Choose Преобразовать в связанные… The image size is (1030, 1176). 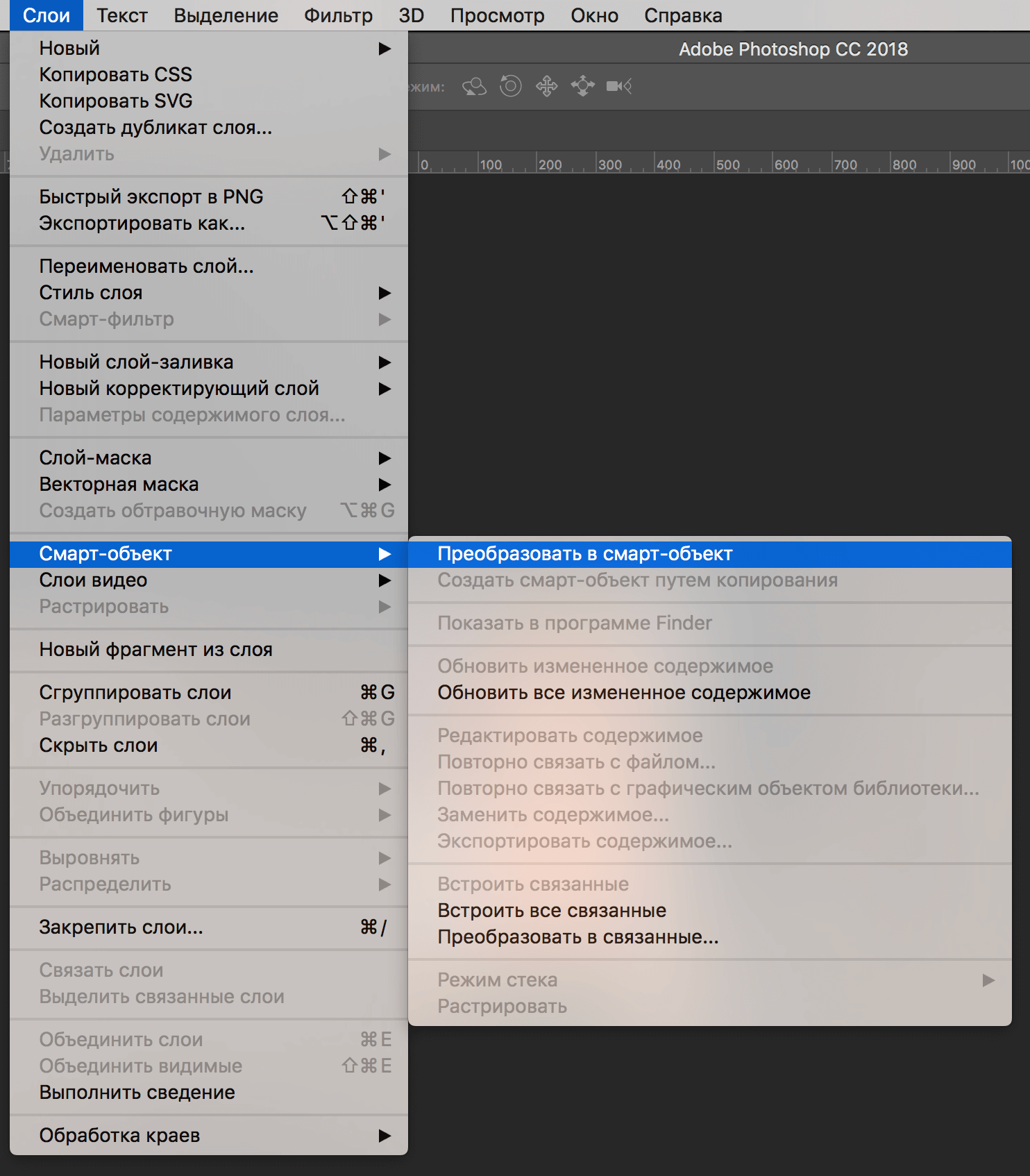[710, 937]
